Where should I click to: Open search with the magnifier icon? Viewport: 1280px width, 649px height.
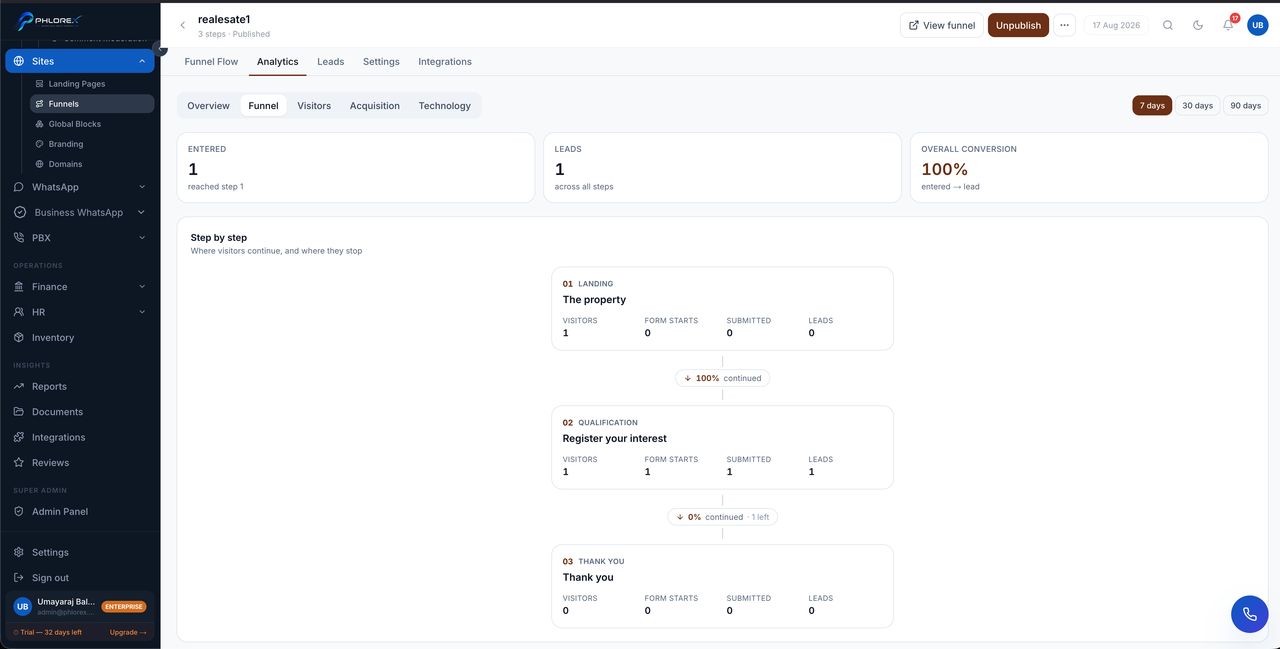[x=1168, y=25]
